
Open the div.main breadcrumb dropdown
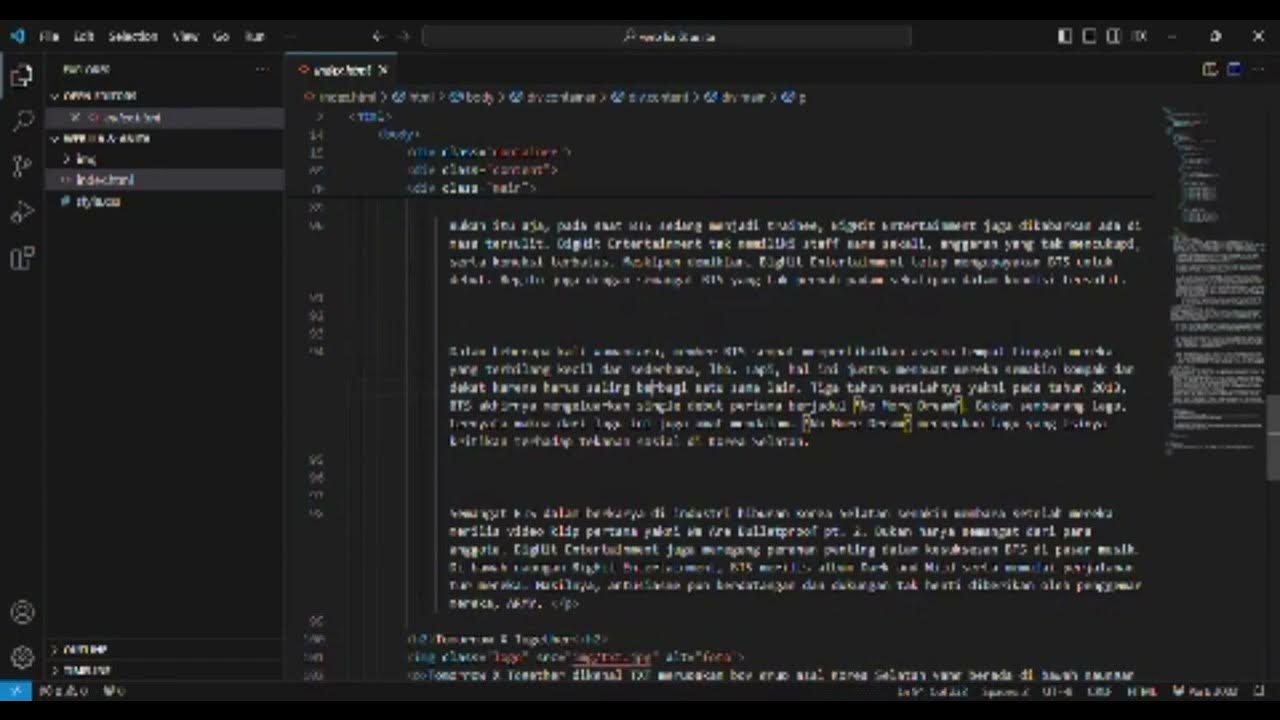click(x=735, y=98)
